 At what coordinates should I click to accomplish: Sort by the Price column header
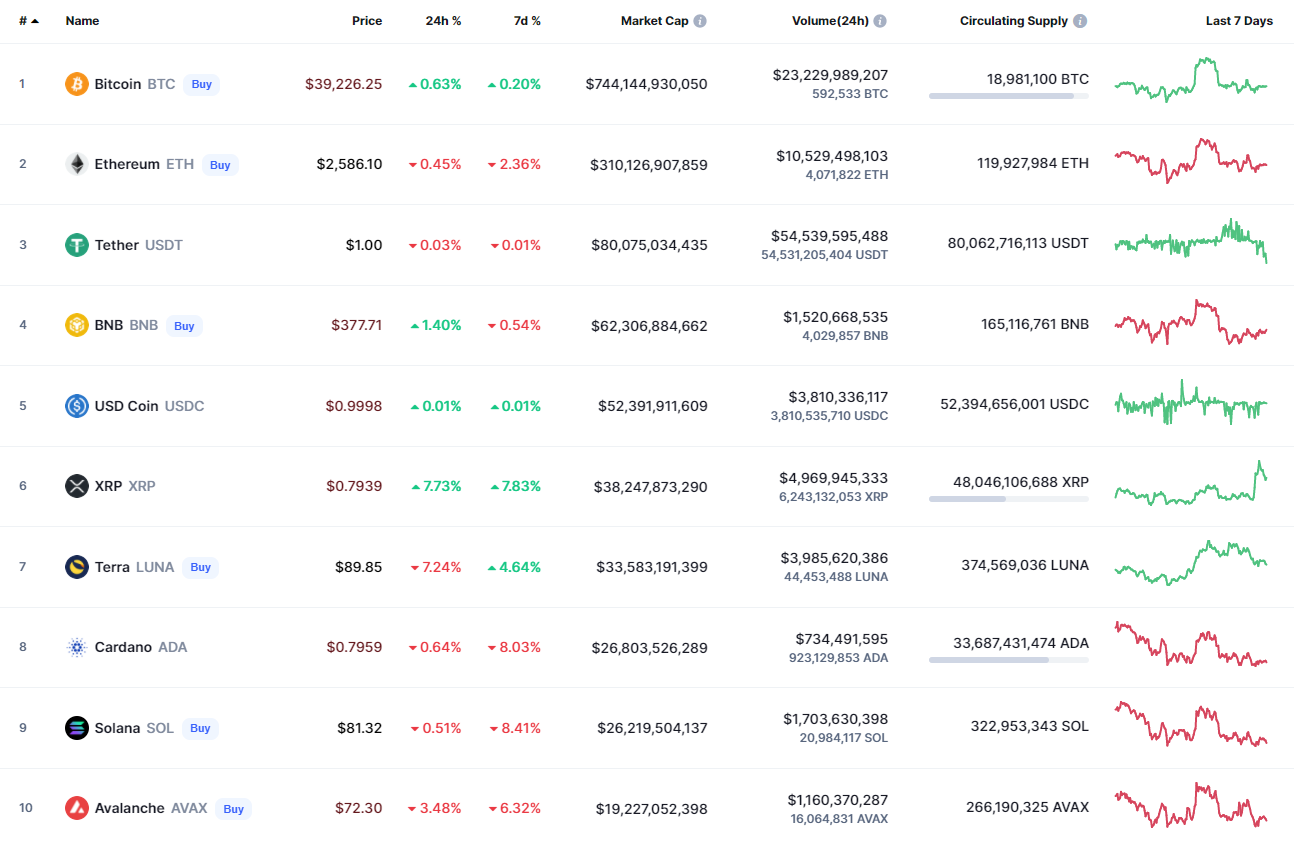pyautogui.click(x=366, y=21)
